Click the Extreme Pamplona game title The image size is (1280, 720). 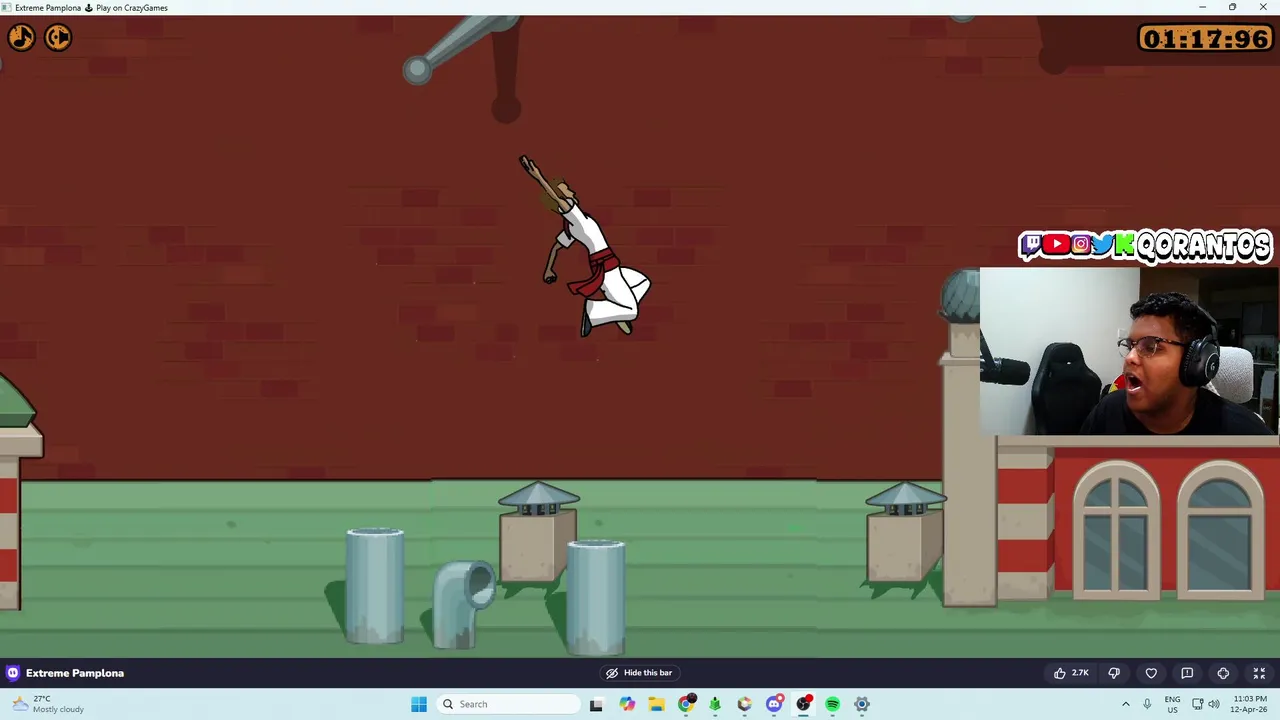75,673
